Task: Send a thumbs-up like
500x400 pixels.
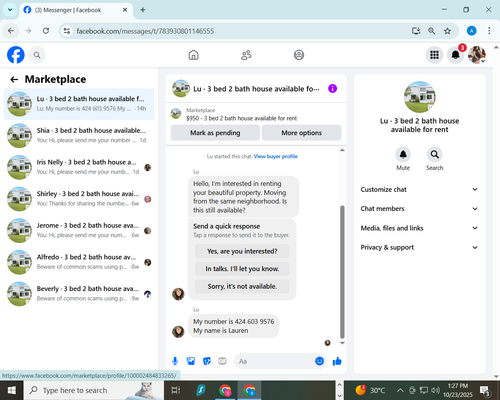Action: pos(337,361)
